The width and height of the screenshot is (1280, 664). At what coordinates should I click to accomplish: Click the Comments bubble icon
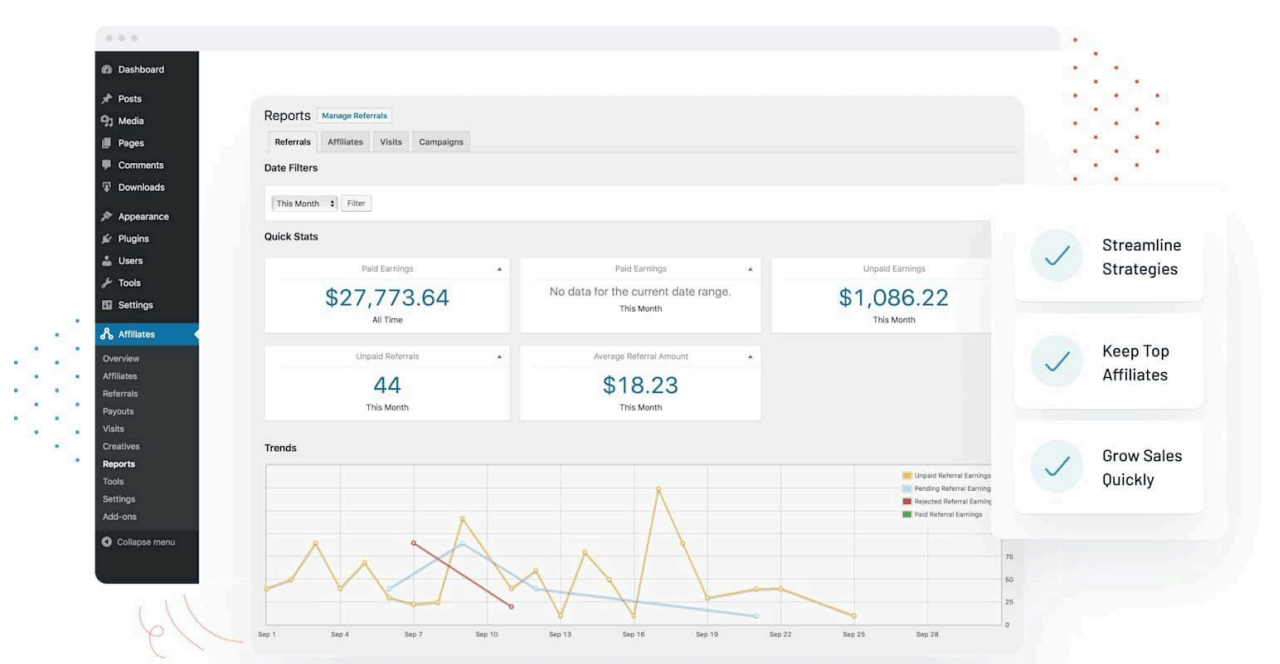tap(107, 165)
